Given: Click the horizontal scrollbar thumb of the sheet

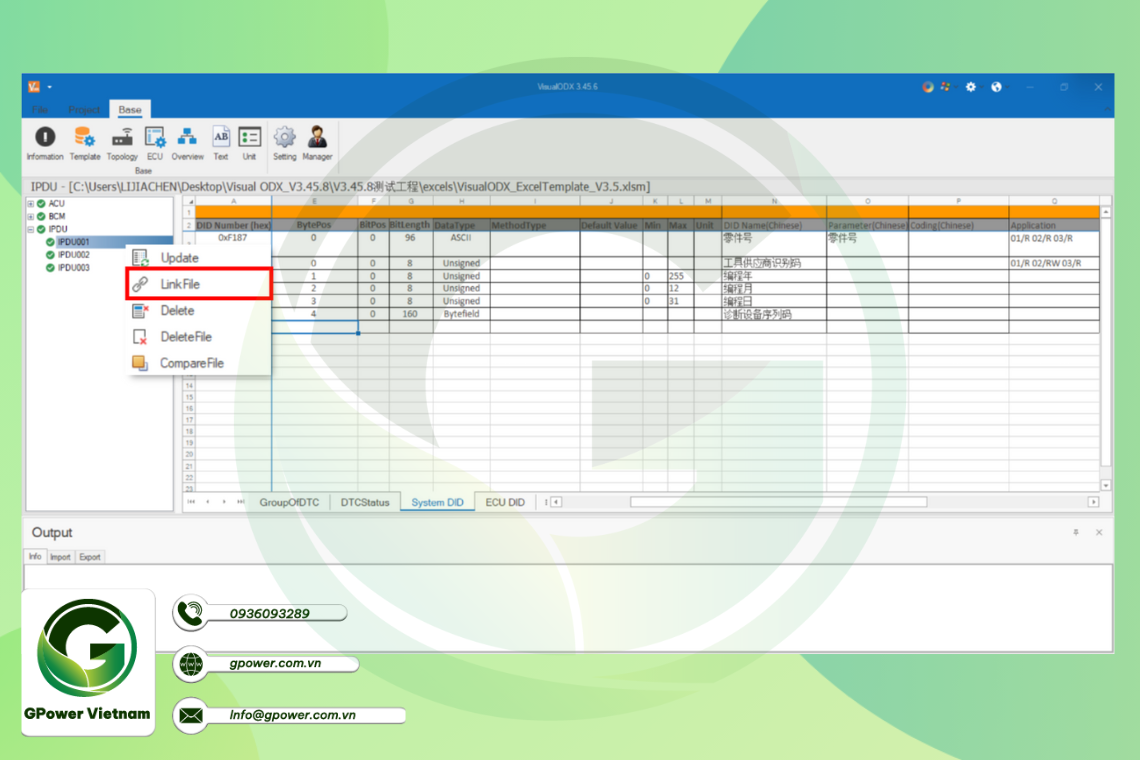Looking at the screenshot, I should 778,502.
